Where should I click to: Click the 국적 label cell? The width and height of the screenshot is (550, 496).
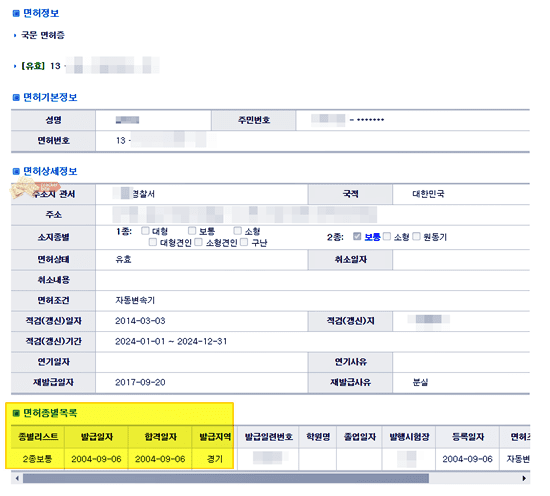(x=350, y=194)
